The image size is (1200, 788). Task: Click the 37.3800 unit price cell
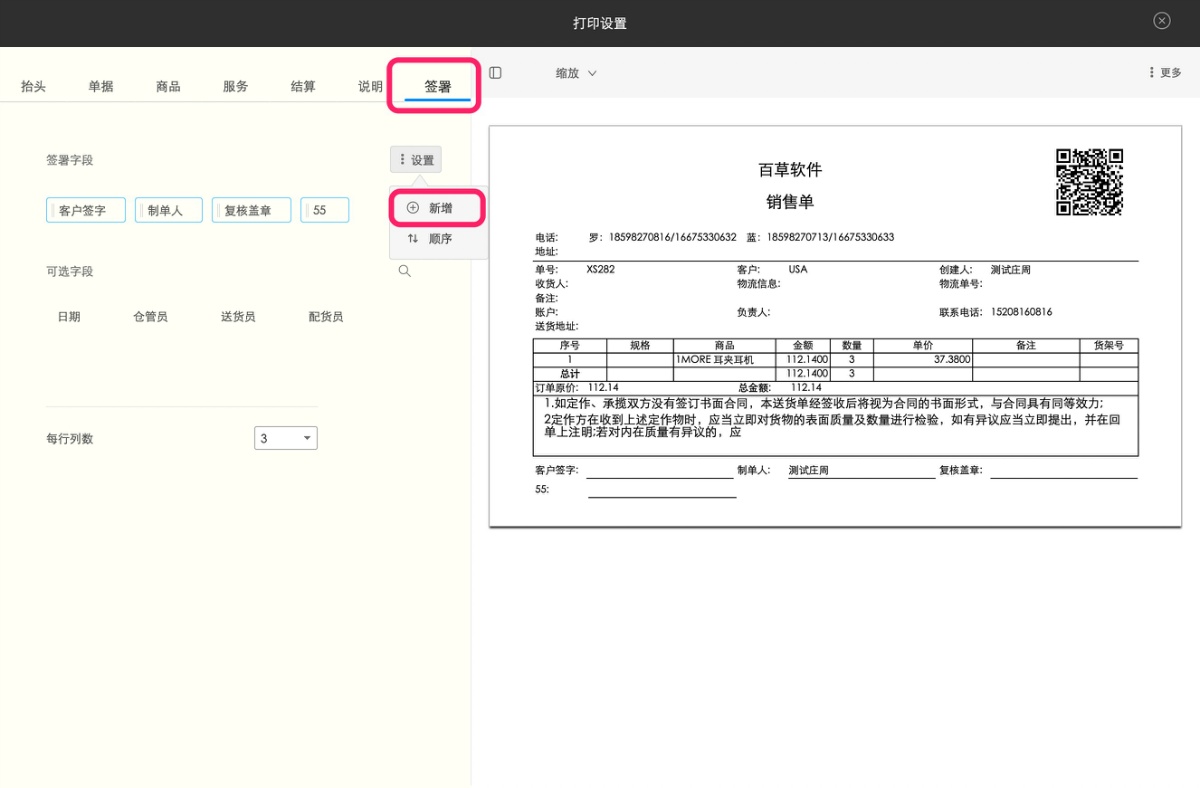click(x=922, y=359)
